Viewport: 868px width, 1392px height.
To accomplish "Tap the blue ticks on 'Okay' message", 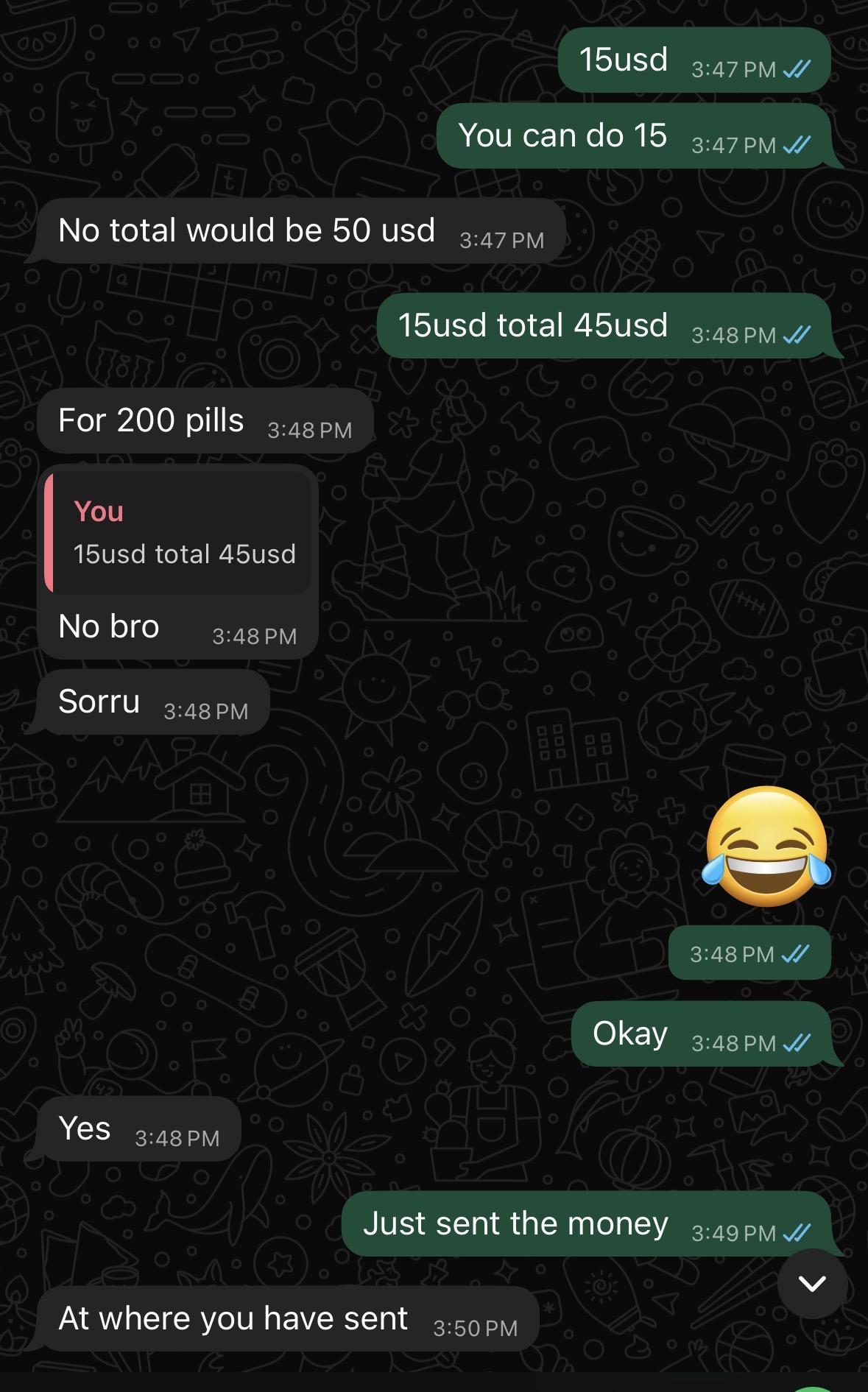I will click(797, 1043).
